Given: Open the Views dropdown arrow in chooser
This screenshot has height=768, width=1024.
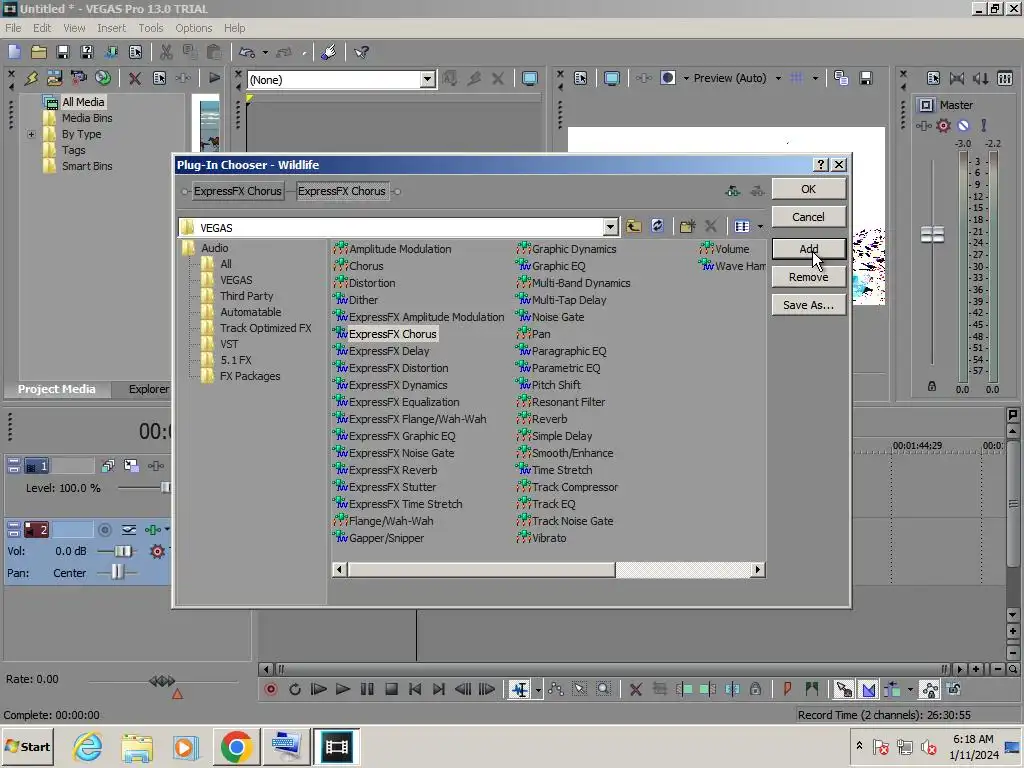Looking at the screenshot, I should (x=760, y=227).
